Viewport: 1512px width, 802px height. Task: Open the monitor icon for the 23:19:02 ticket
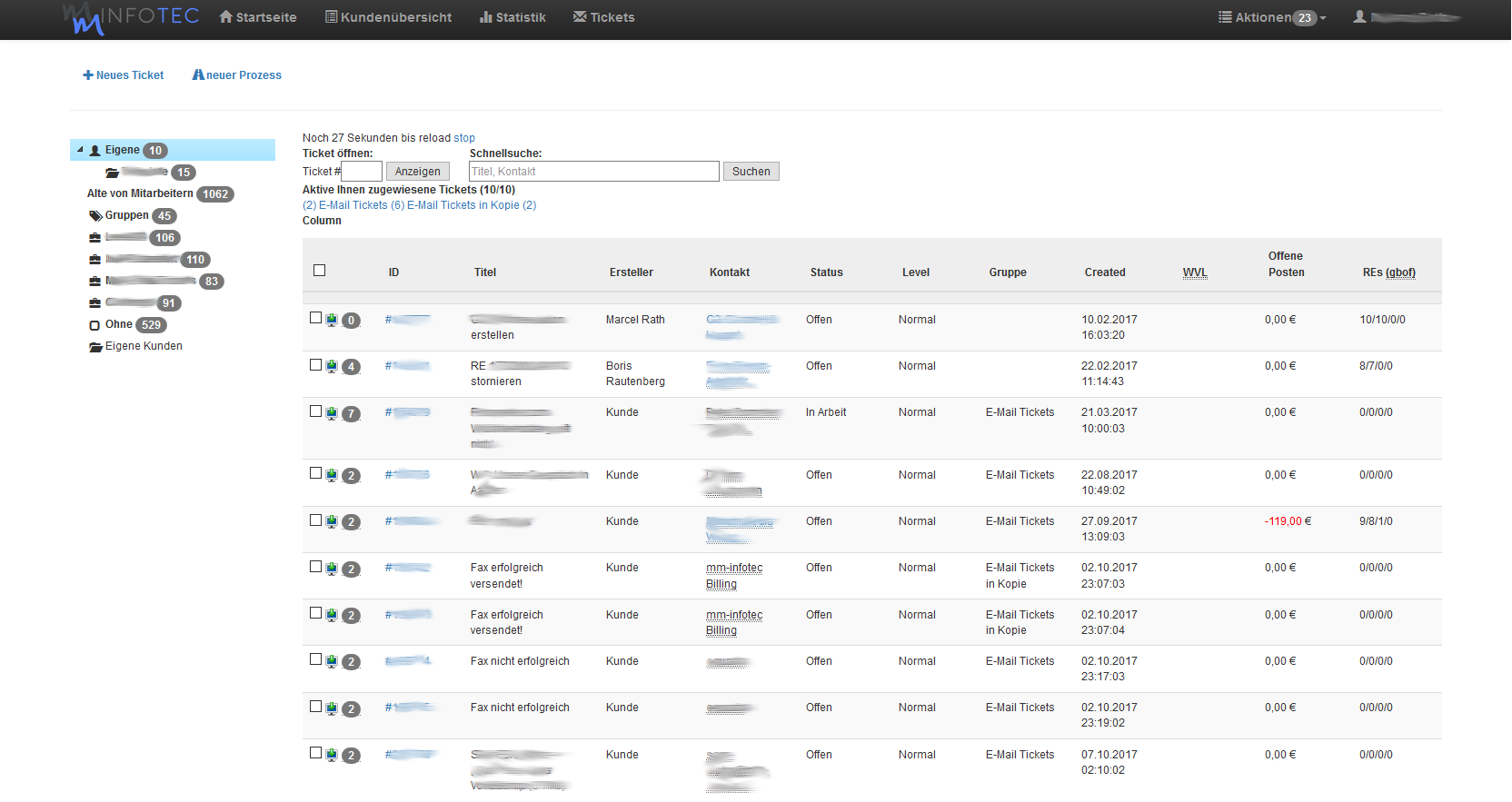332,708
